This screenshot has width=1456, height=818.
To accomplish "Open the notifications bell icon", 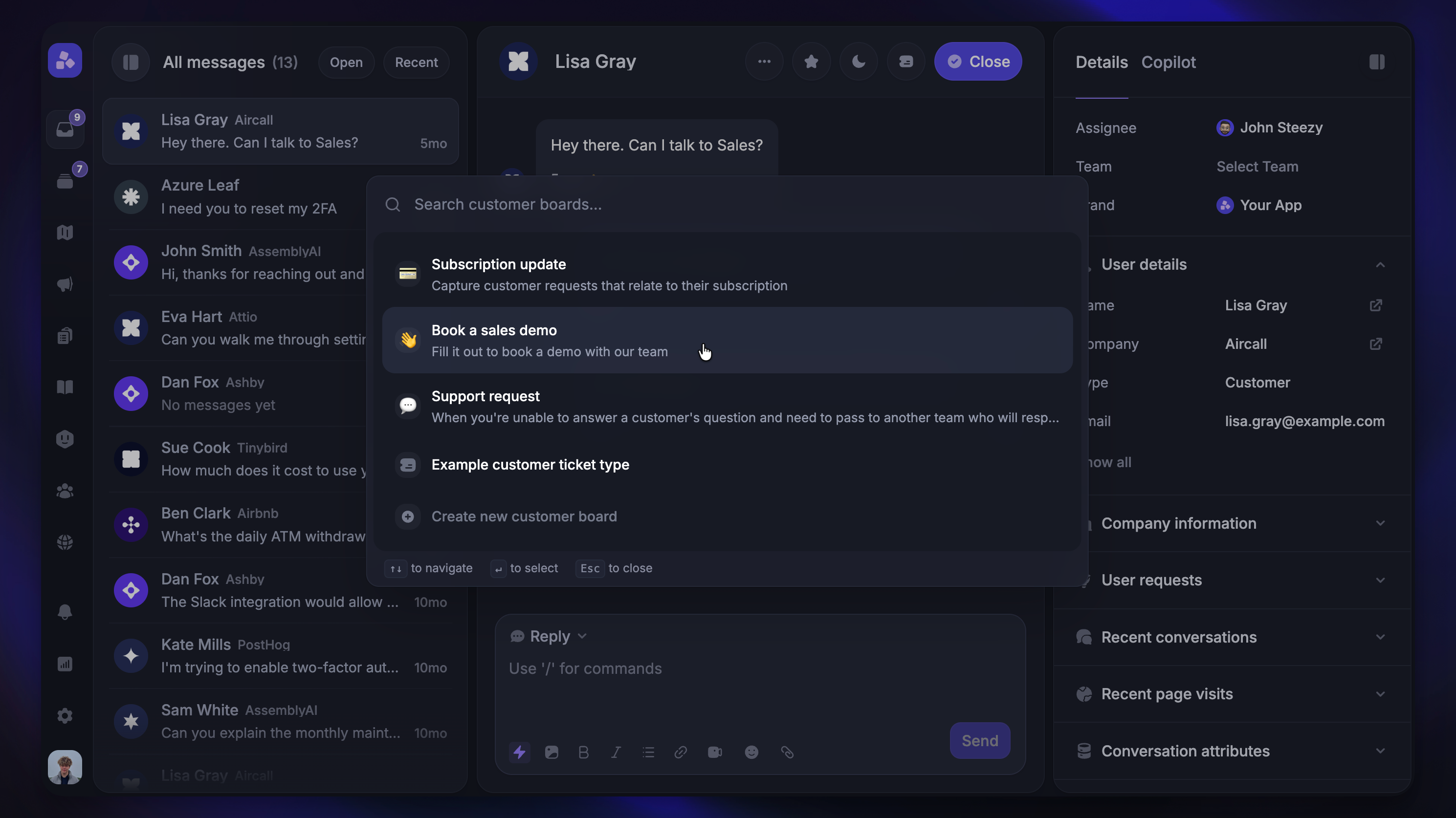I will (65, 612).
